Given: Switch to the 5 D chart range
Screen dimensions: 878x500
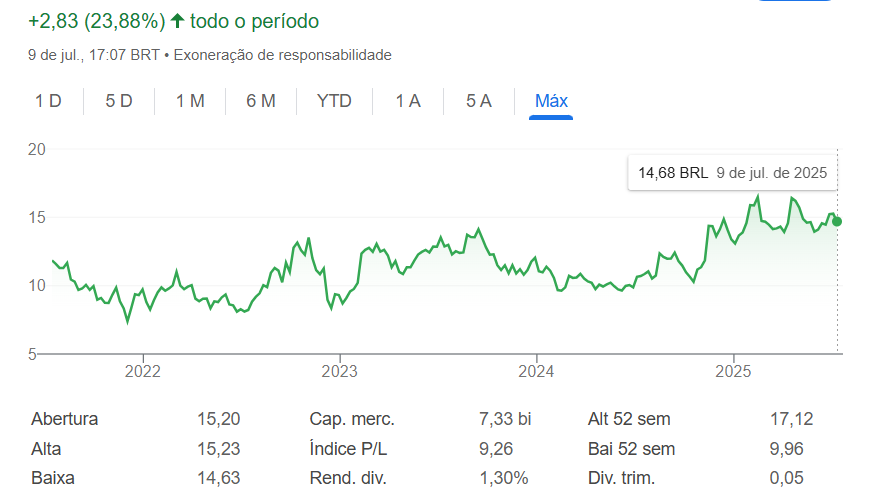Looking at the screenshot, I should pyautogui.click(x=119, y=101).
